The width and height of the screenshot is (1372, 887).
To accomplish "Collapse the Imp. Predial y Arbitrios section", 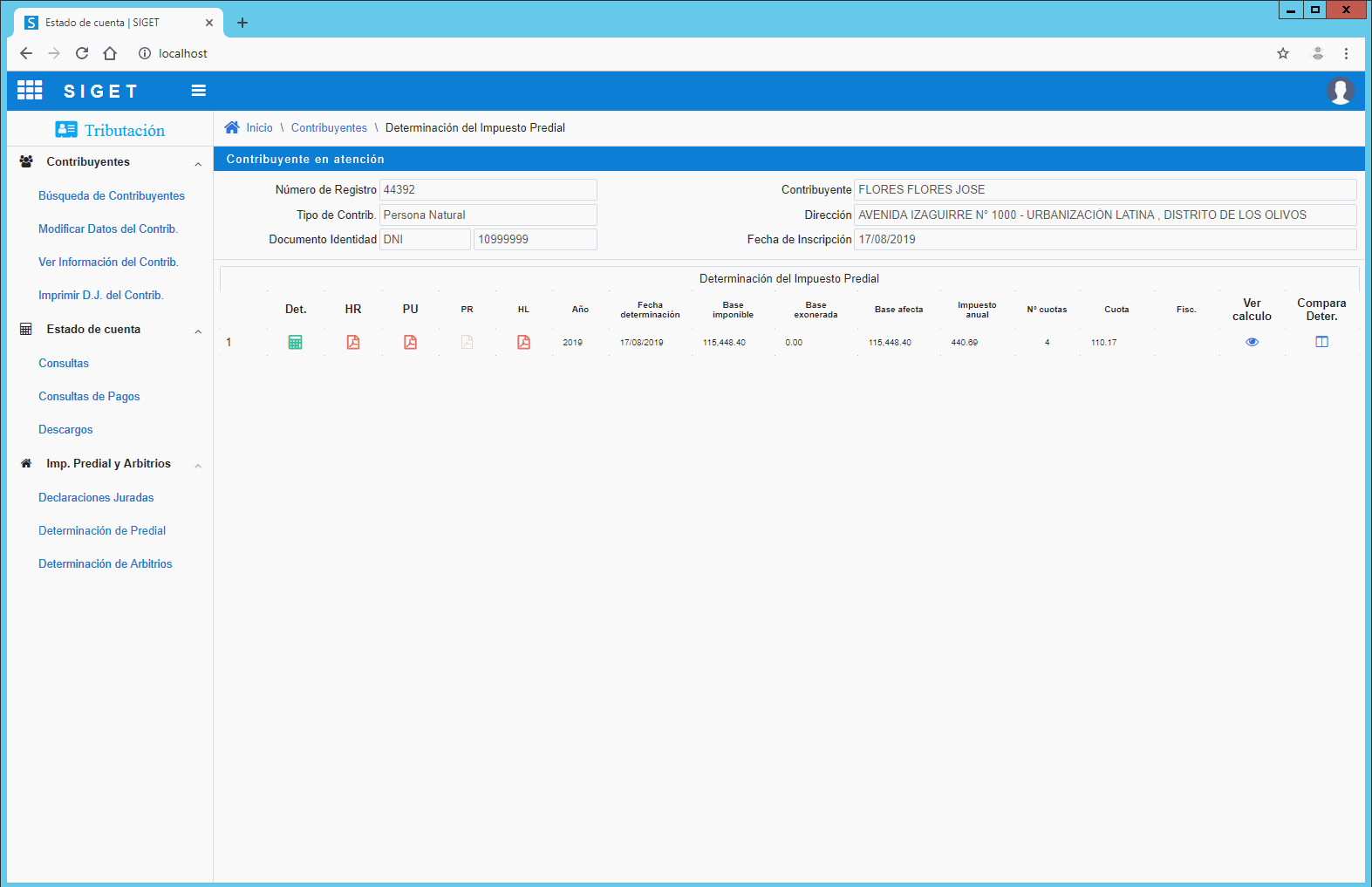I will (198, 466).
